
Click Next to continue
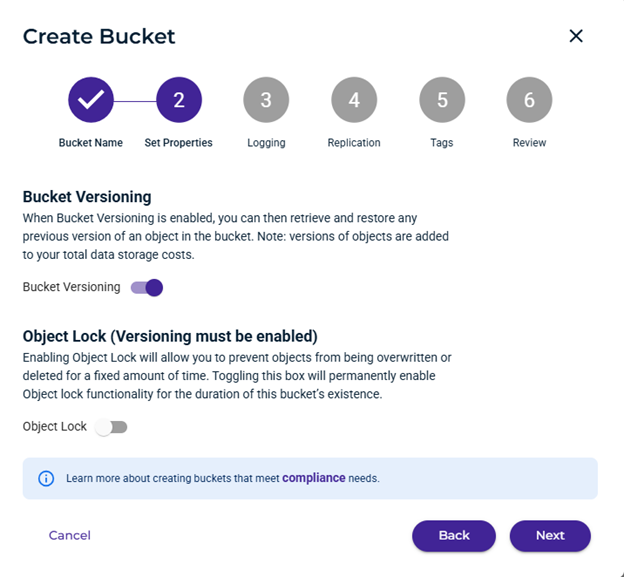(550, 536)
